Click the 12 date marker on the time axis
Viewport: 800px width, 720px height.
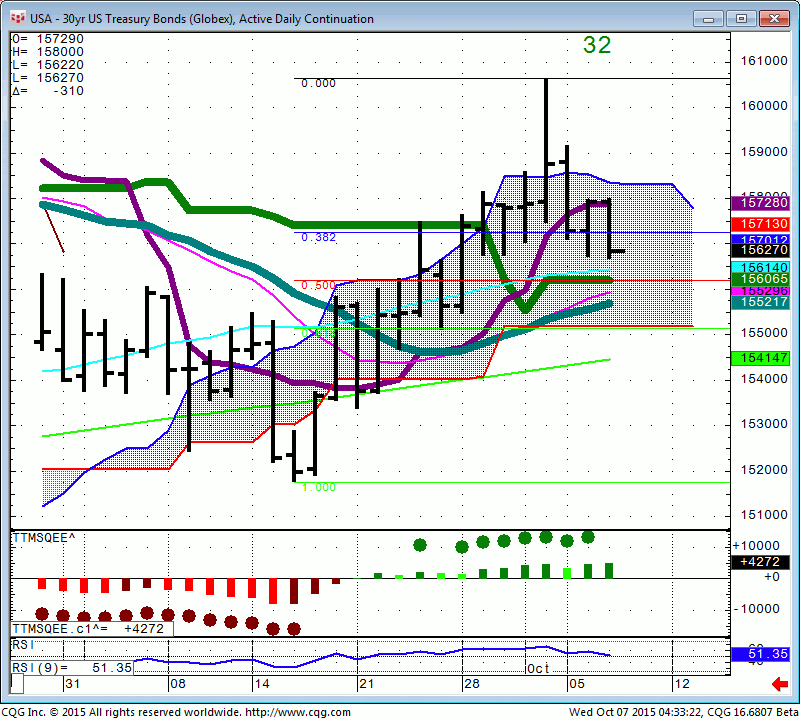click(682, 684)
